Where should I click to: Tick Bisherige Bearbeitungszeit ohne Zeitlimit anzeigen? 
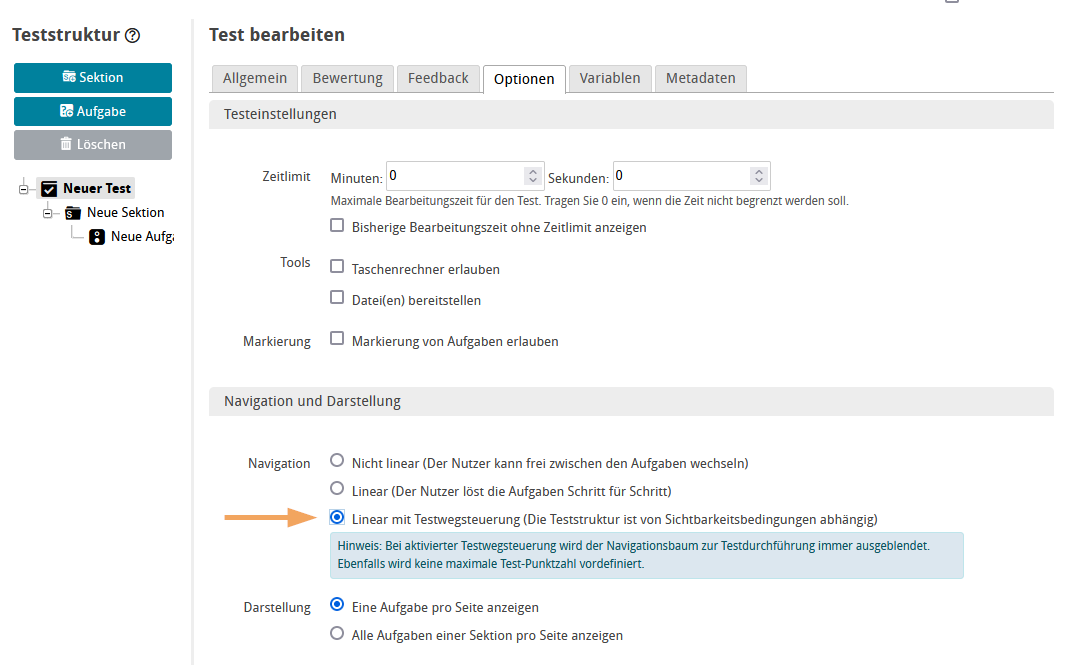[337, 226]
